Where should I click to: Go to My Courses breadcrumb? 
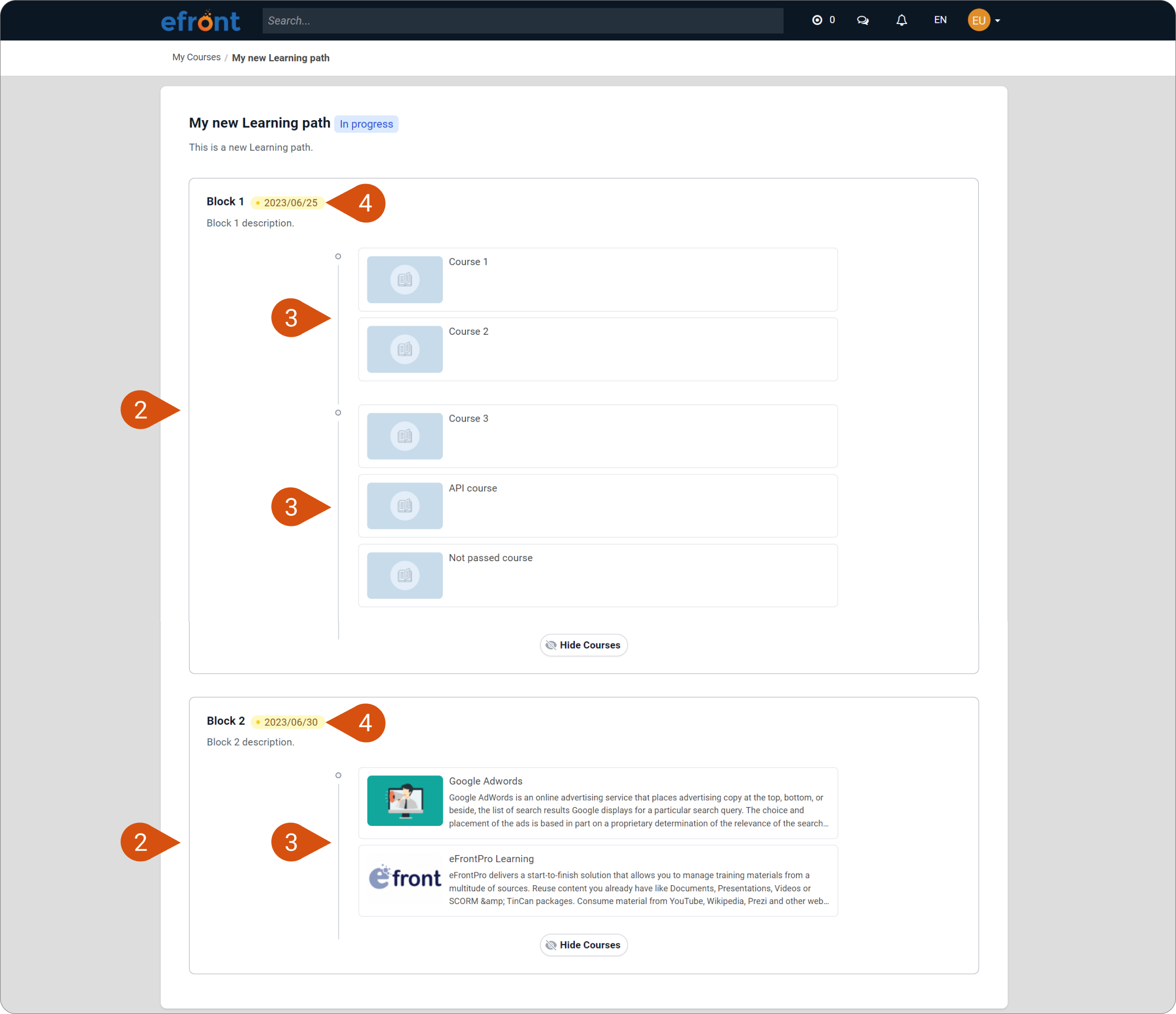coord(196,57)
